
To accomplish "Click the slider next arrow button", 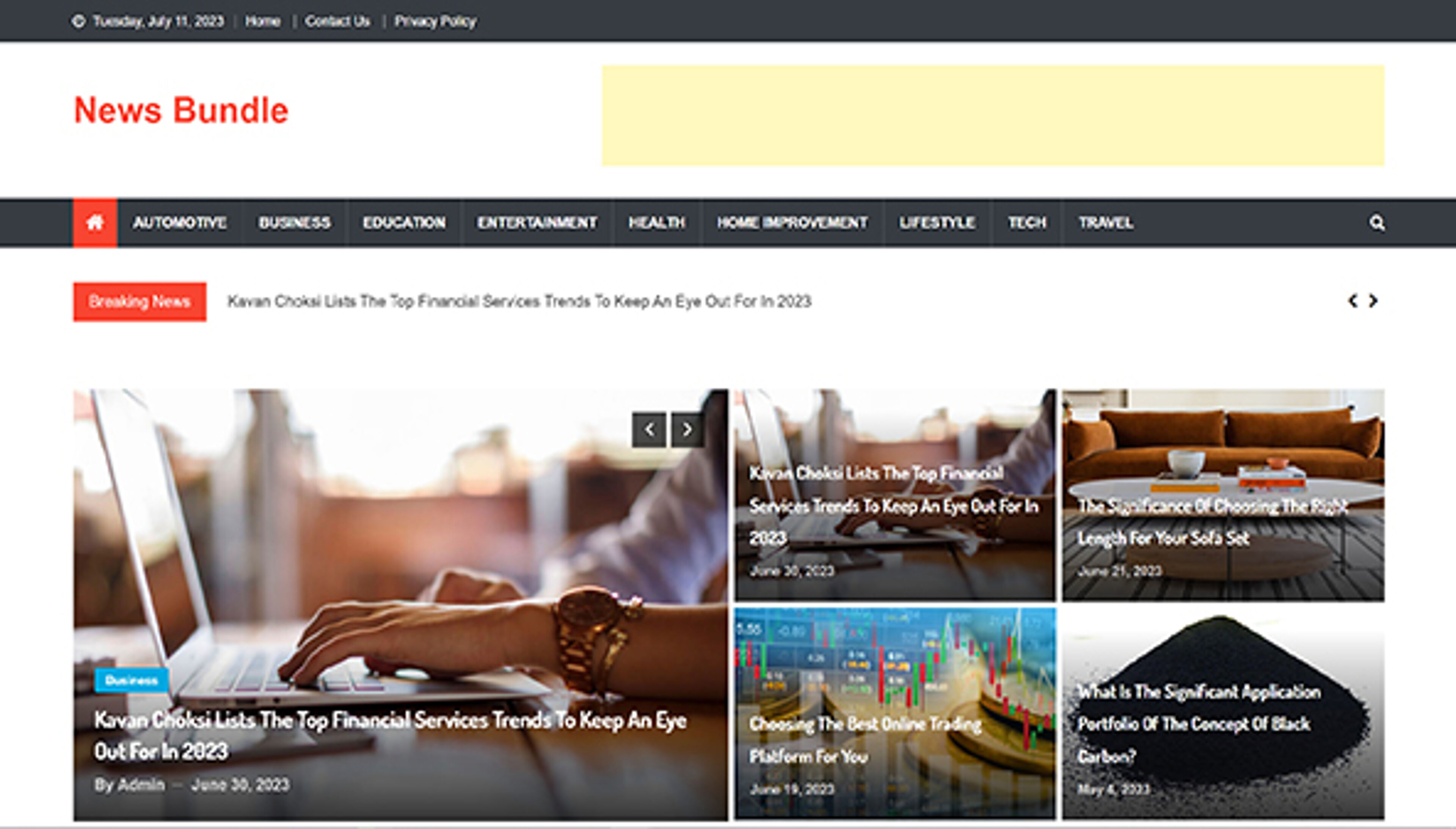I will [687, 429].
